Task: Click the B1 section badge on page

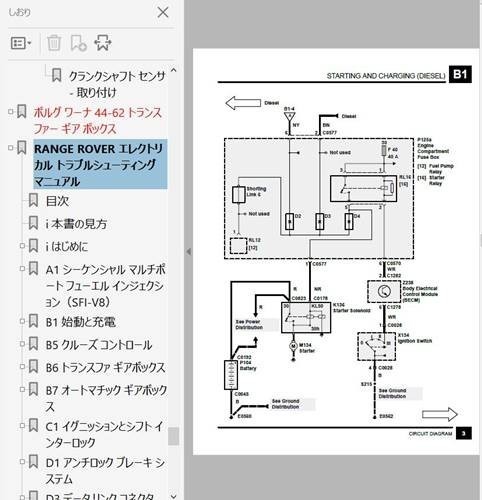Action: 460,74
